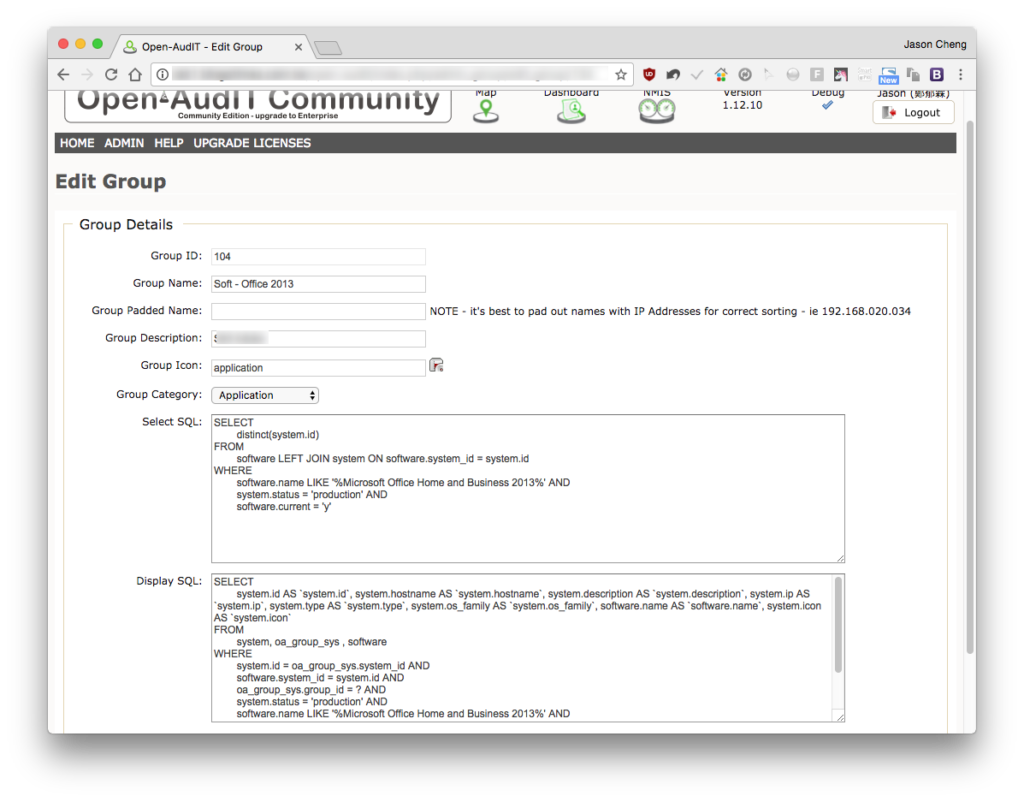Click the Display SQL vertical scrollbar
The width and height of the screenshot is (1024, 802).
(838, 625)
